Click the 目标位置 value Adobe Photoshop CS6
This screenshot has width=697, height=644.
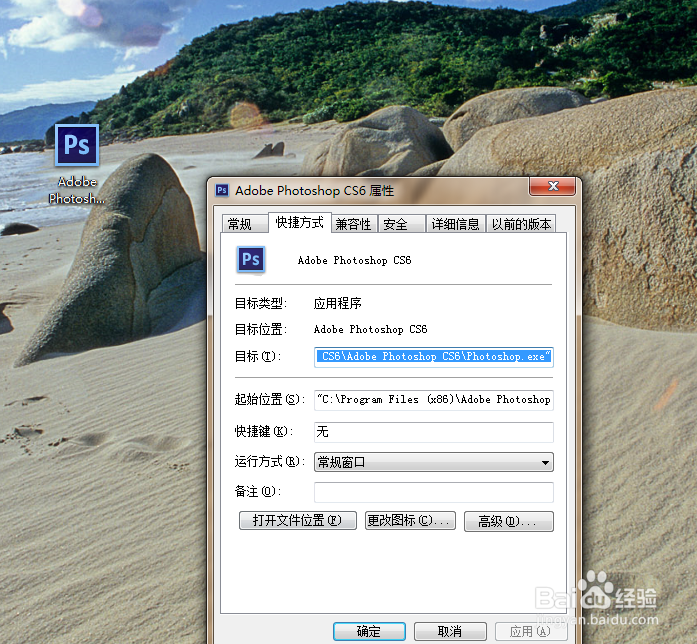click(x=370, y=329)
